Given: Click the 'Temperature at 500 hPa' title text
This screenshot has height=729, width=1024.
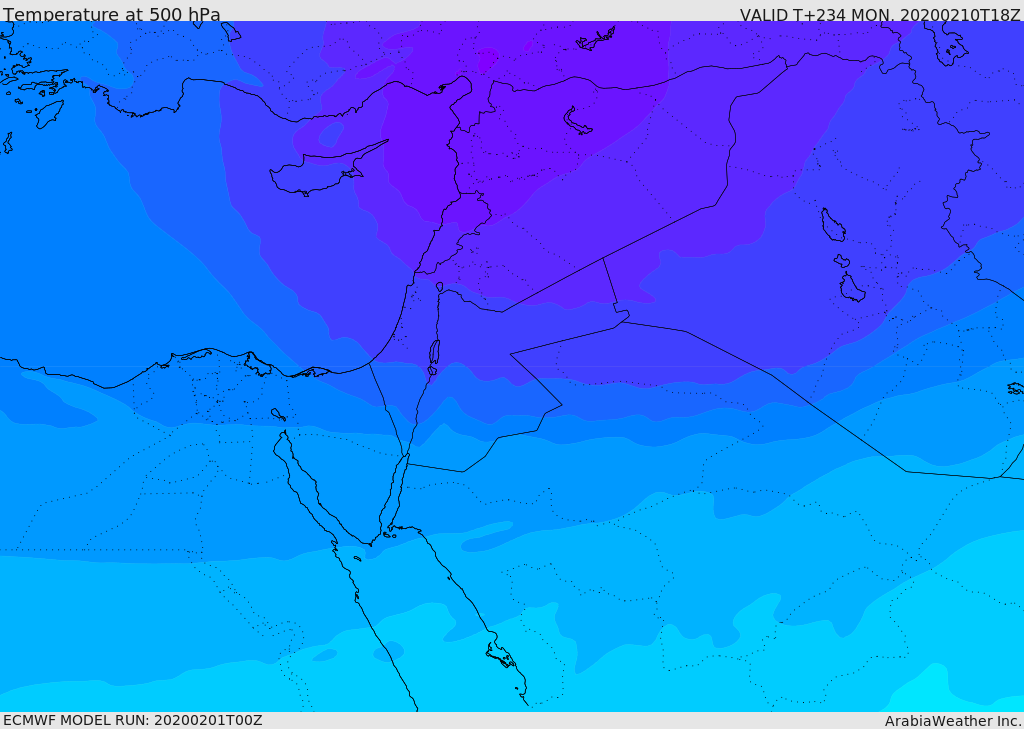Looking at the screenshot, I should [112, 13].
